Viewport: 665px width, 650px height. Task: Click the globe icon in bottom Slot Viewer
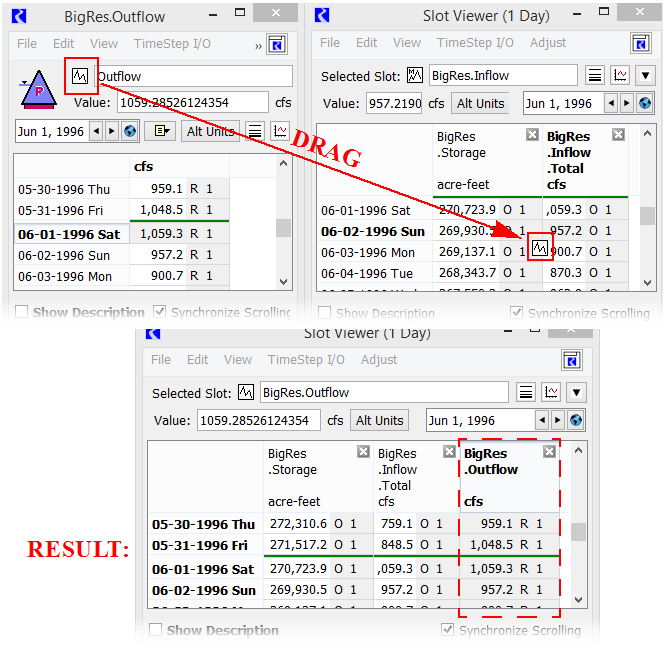click(575, 421)
